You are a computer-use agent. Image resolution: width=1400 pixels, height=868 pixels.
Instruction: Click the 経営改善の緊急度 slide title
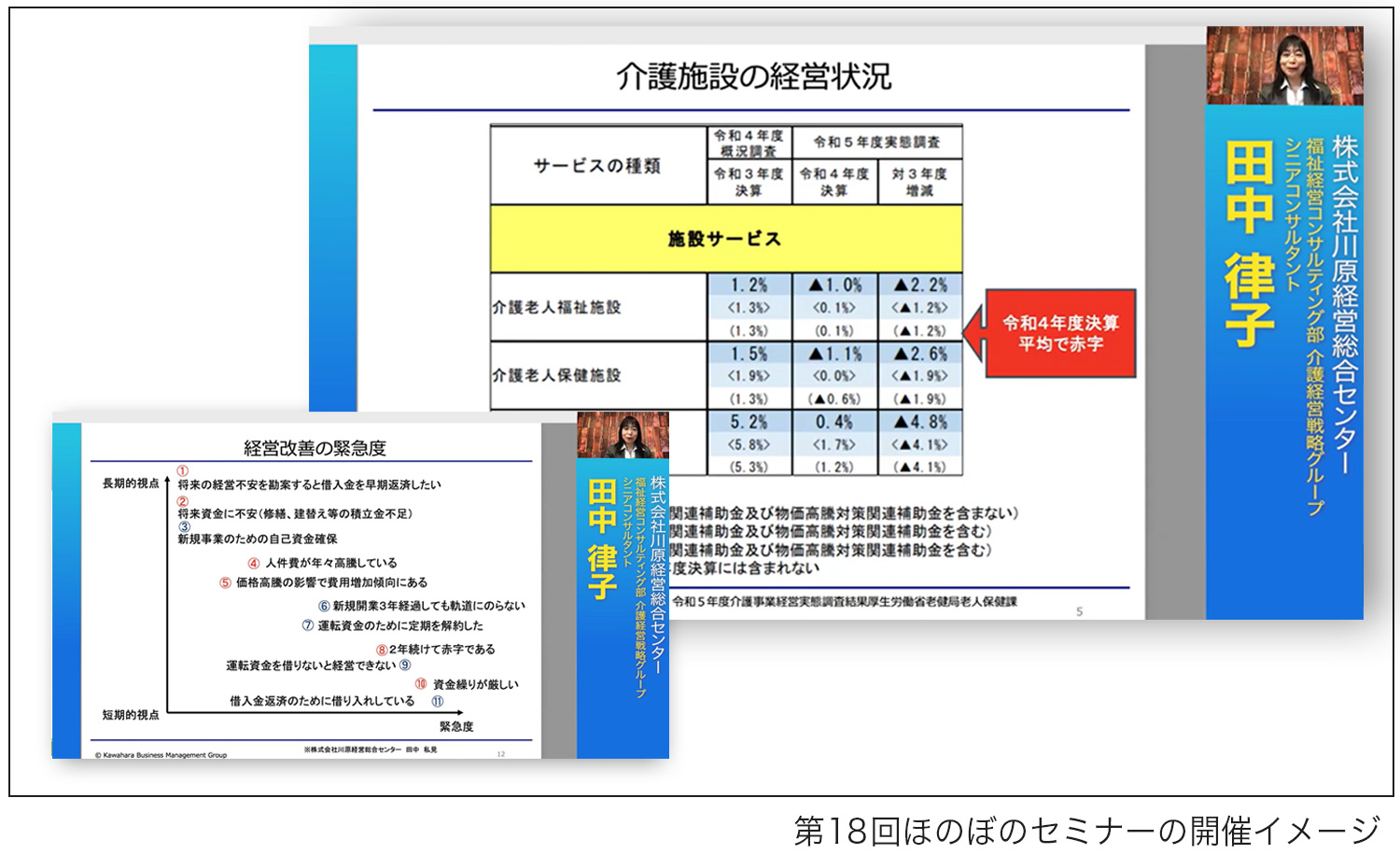pos(315,448)
